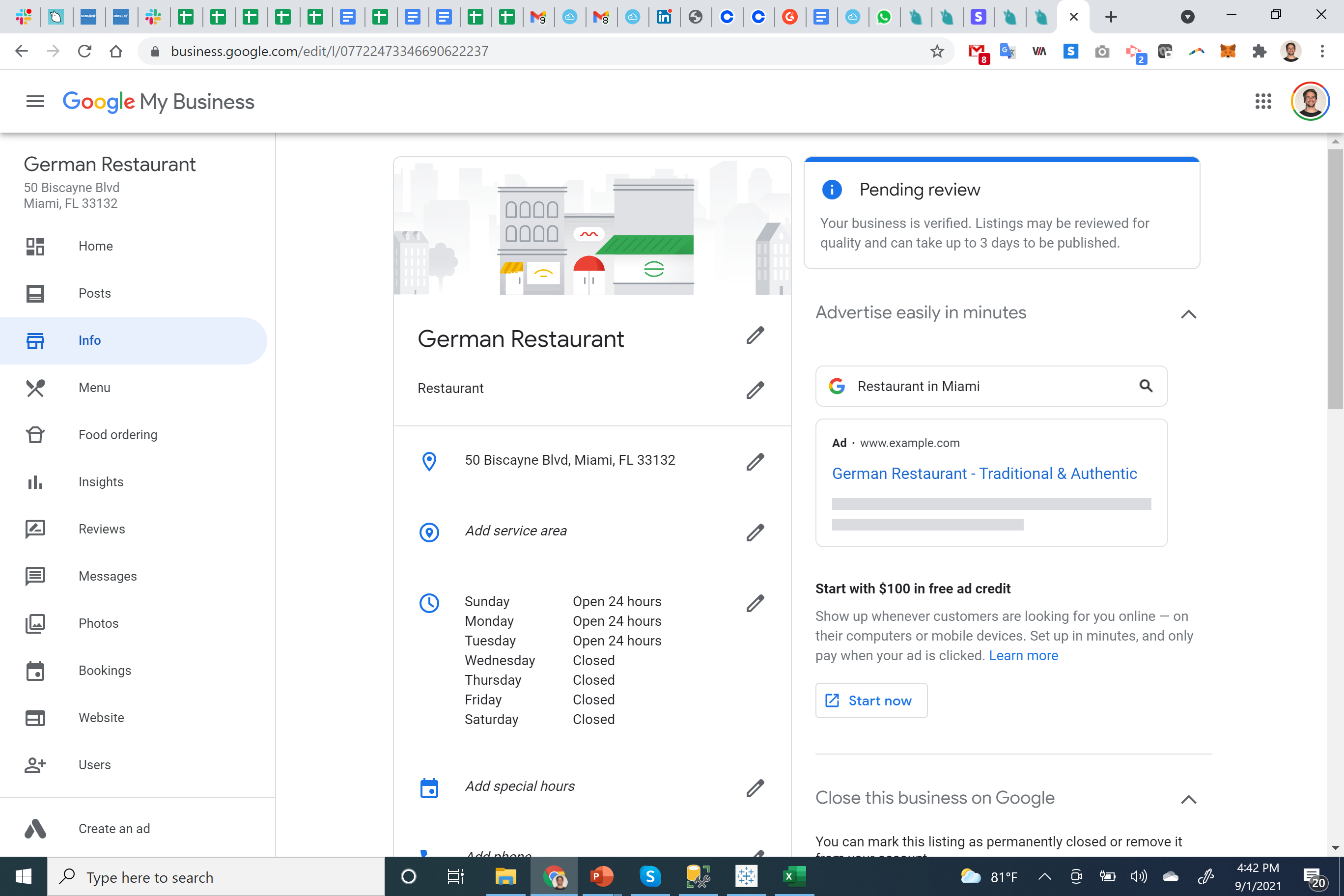Edit the 50 Biscayne Blvd address
This screenshot has width=1344, height=896.
(755, 462)
